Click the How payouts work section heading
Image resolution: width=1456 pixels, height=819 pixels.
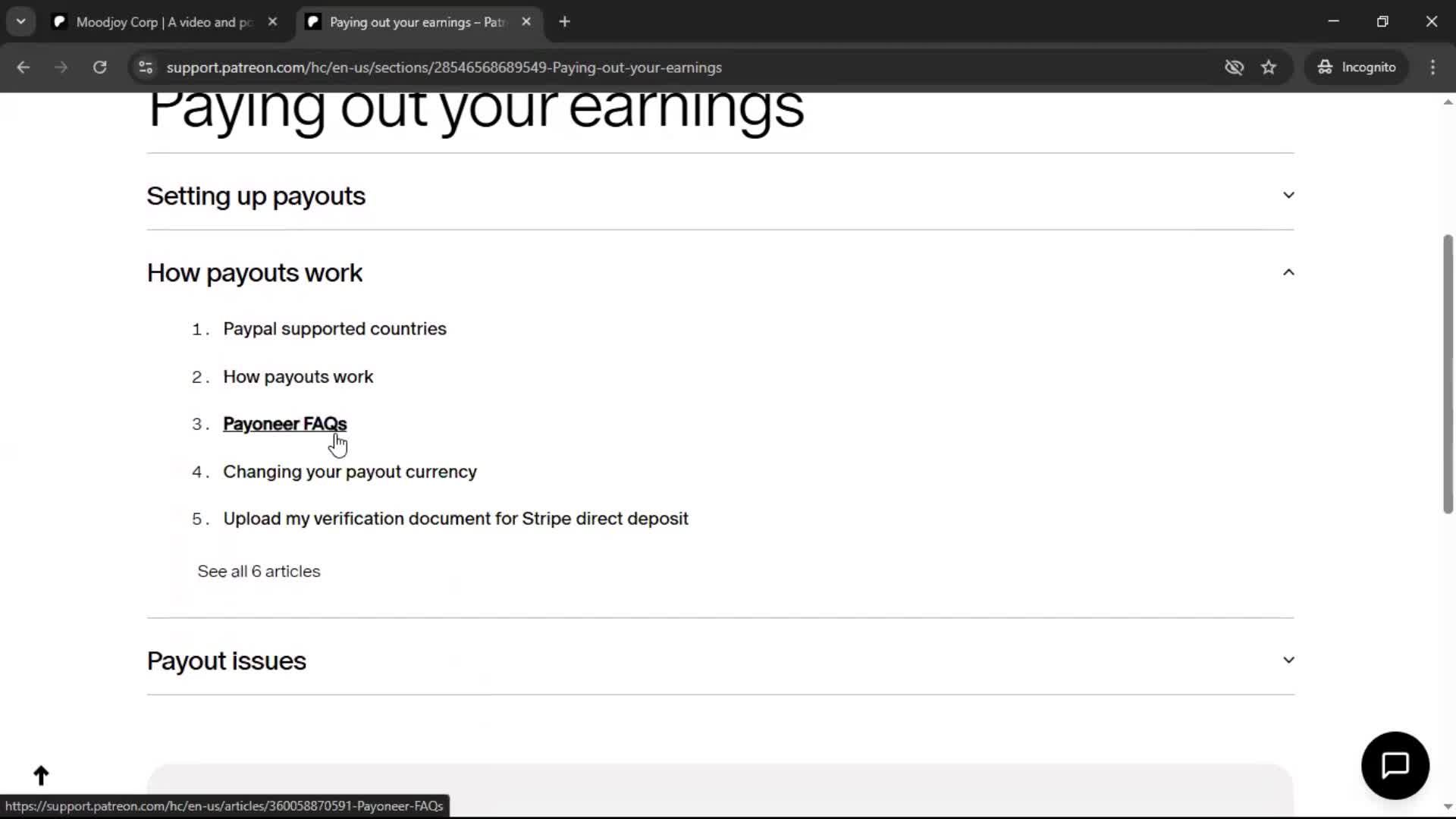click(x=255, y=273)
